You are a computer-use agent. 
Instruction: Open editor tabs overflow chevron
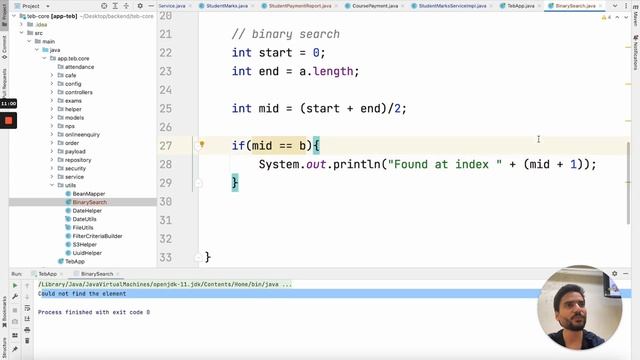(615, 6)
